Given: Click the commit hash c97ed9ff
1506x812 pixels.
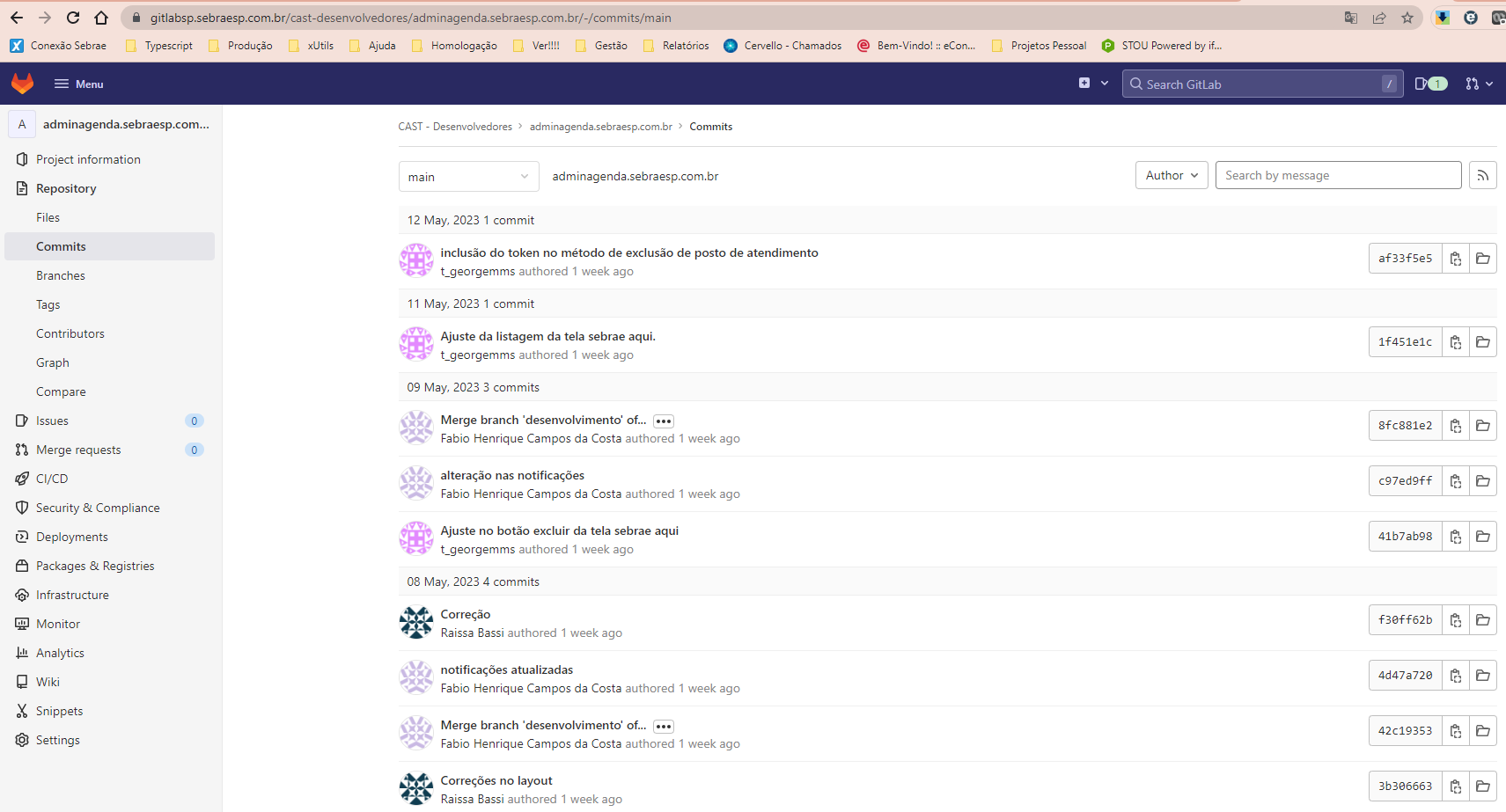Looking at the screenshot, I should point(1405,481).
